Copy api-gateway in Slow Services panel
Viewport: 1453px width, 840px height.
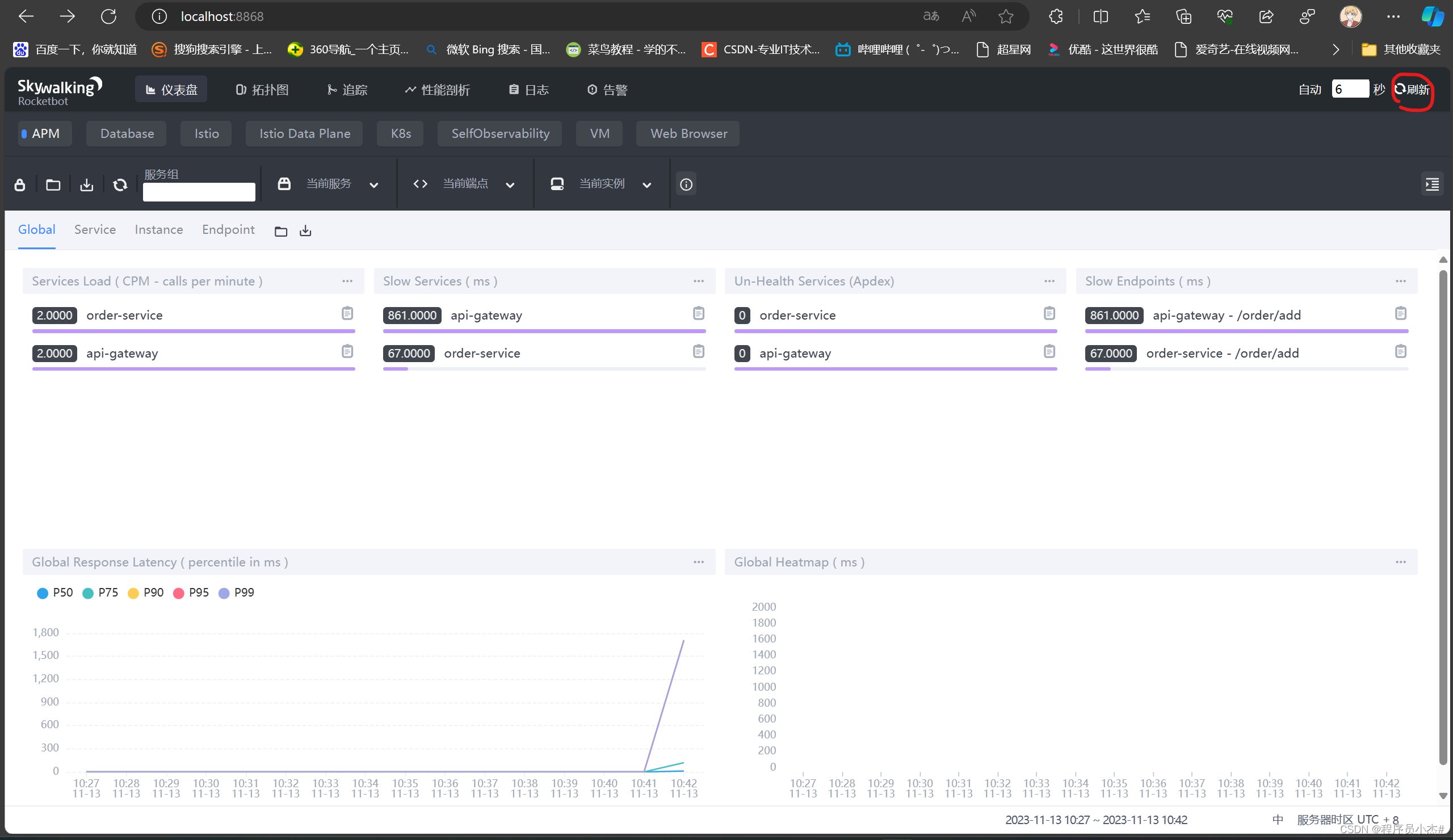[x=698, y=313]
